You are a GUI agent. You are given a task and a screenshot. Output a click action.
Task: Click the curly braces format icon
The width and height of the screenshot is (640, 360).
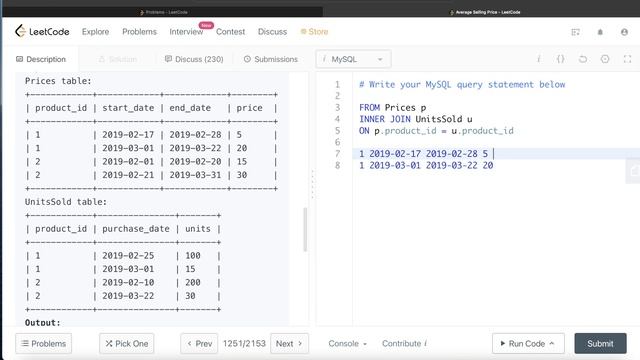click(x=561, y=59)
